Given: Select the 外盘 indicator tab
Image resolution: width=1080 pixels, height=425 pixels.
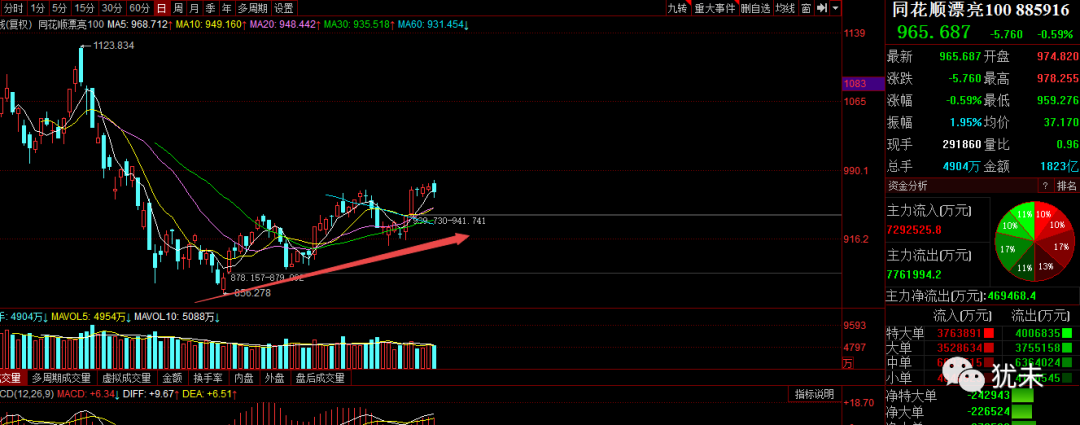Looking at the screenshot, I should 275,378.
